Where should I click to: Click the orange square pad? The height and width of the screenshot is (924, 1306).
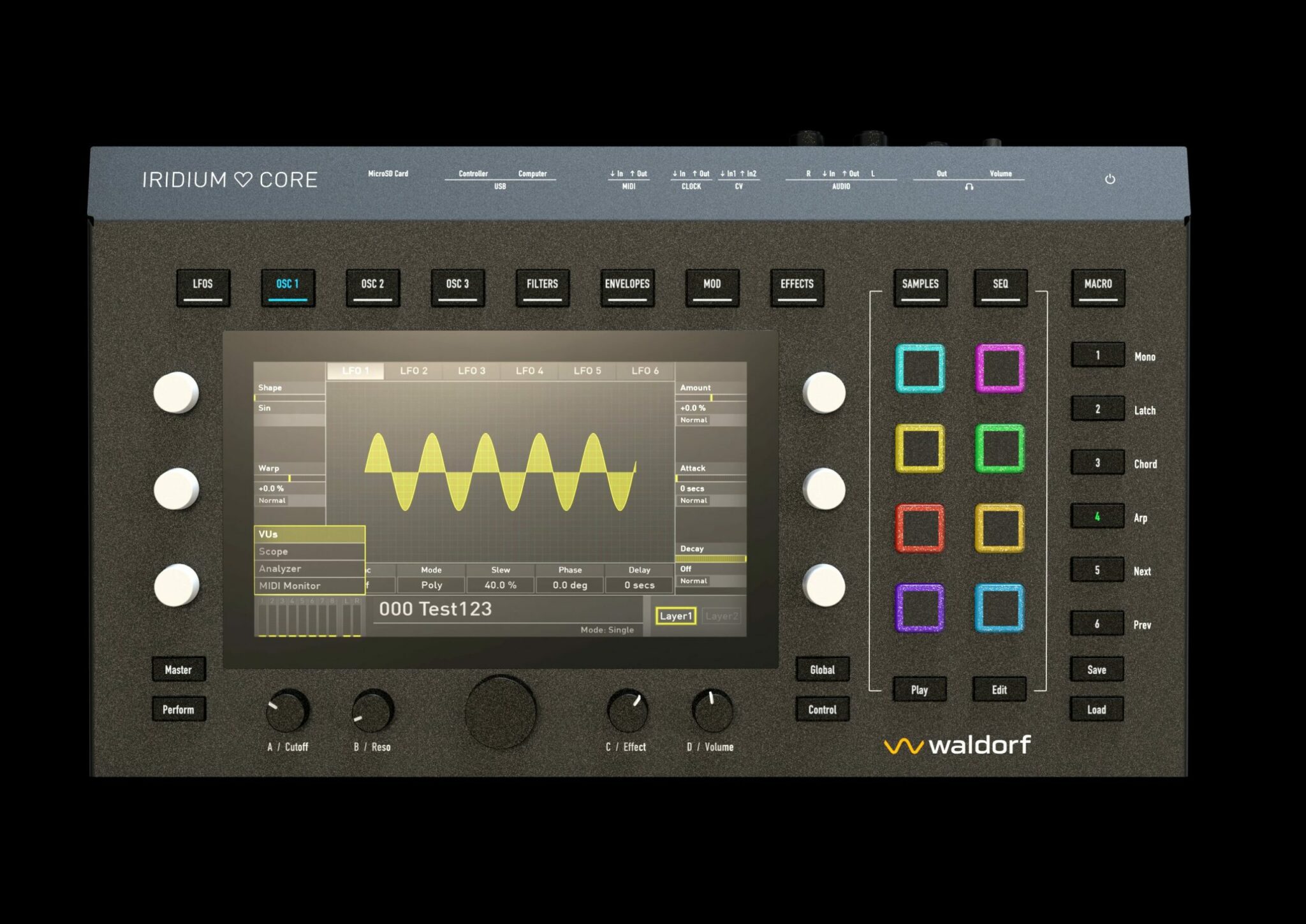pos(1000,528)
